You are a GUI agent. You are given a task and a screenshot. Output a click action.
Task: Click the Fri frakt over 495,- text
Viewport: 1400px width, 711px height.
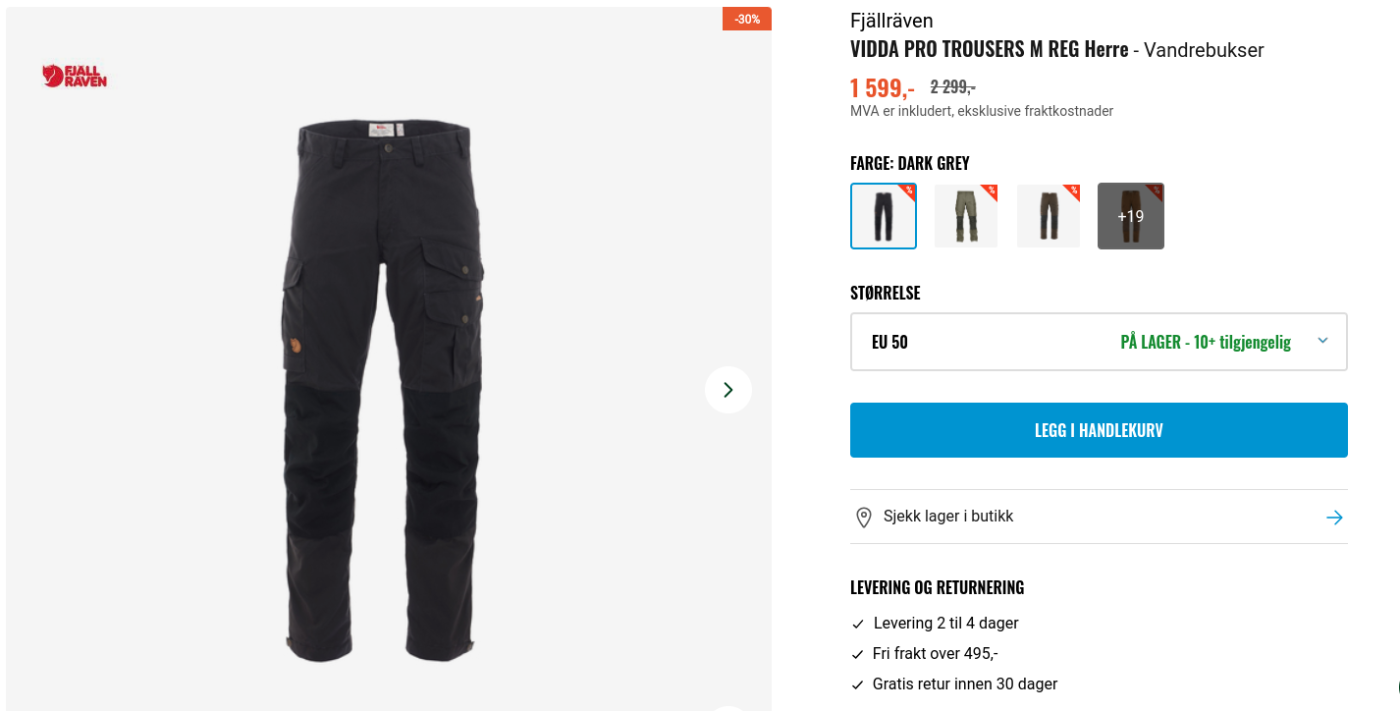pyautogui.click(x=935, y=654)
